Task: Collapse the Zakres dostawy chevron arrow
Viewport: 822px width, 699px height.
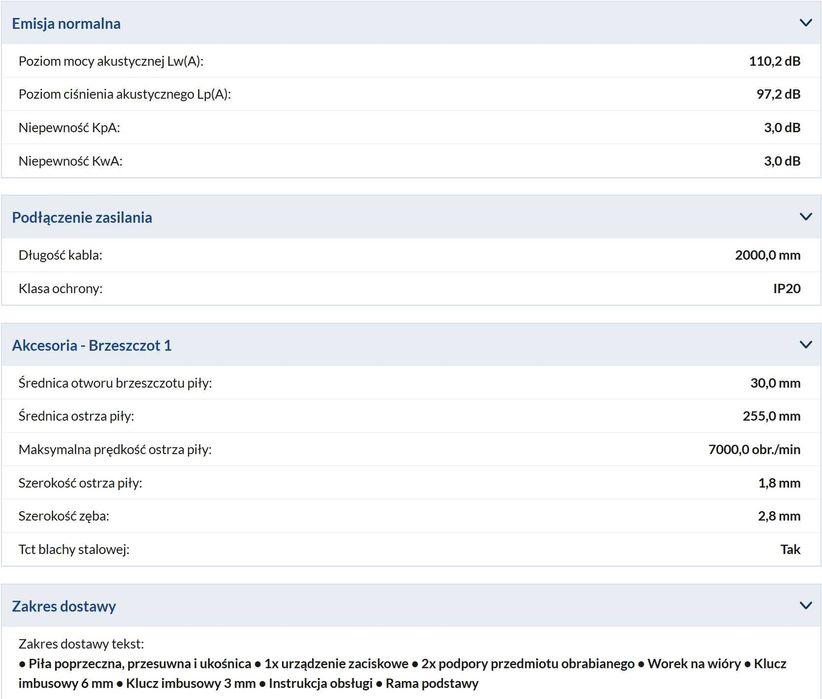Action: coord(805,606)
